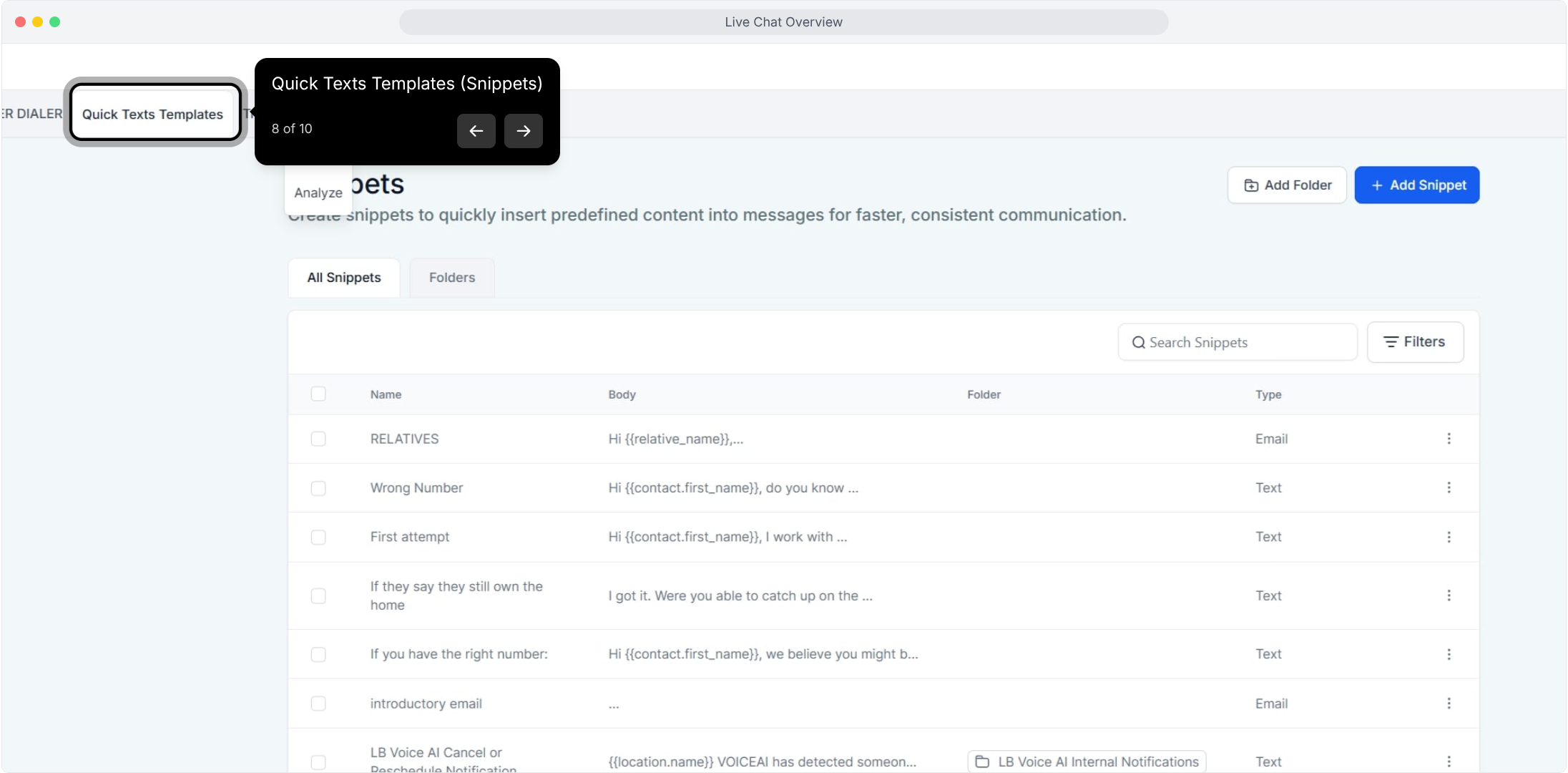Select the introductory email row checkbox
Image resolution: width=1568 pixels, height=773 pixels.
point(318,704)
